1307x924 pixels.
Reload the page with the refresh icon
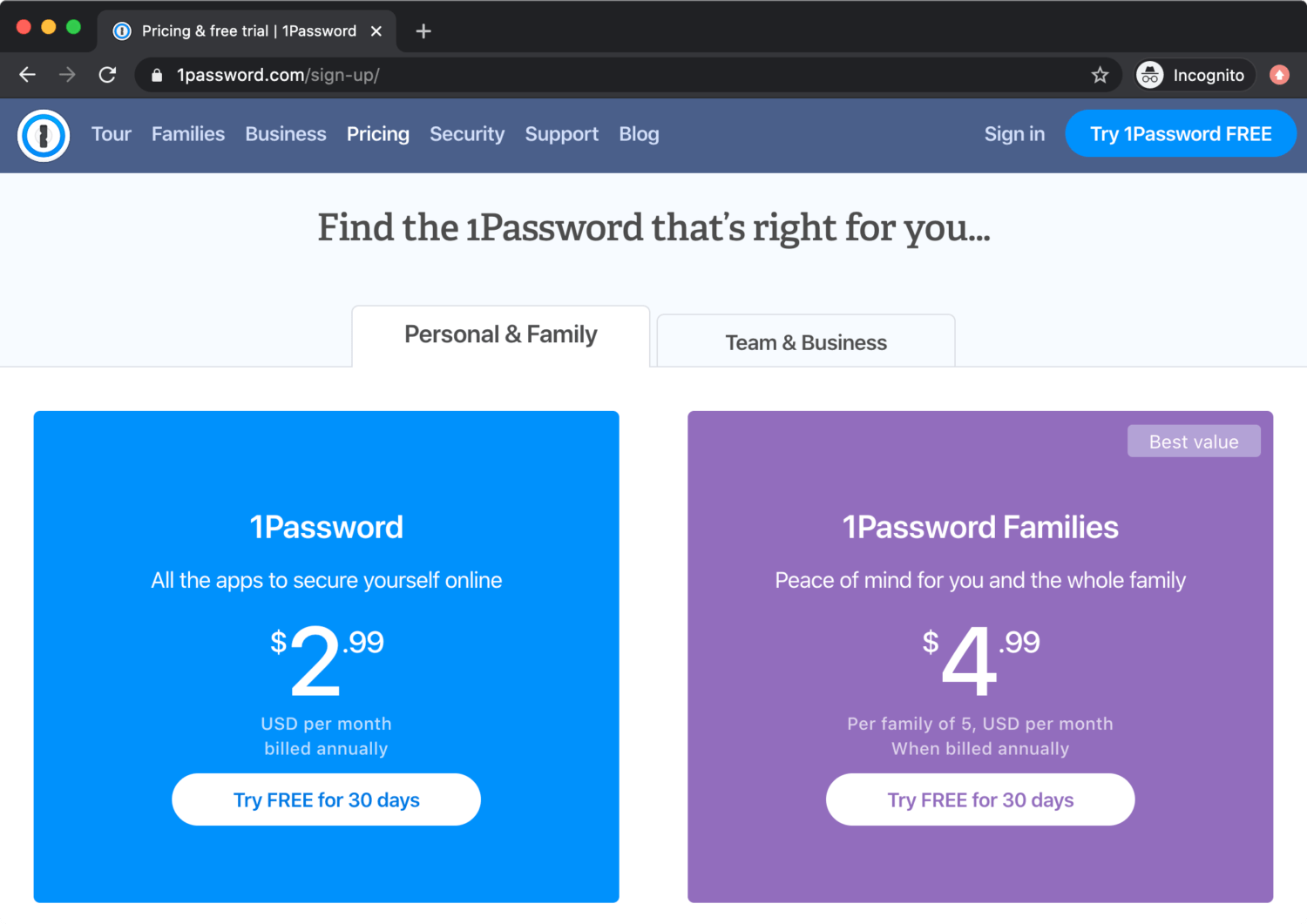coord(107,75)
